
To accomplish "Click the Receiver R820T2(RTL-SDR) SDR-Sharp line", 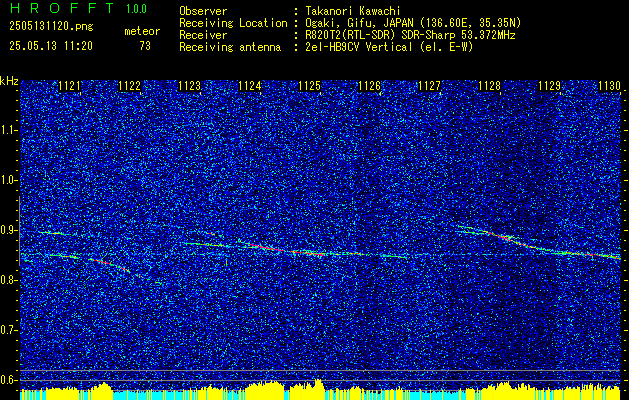I will tap(410, 35).
